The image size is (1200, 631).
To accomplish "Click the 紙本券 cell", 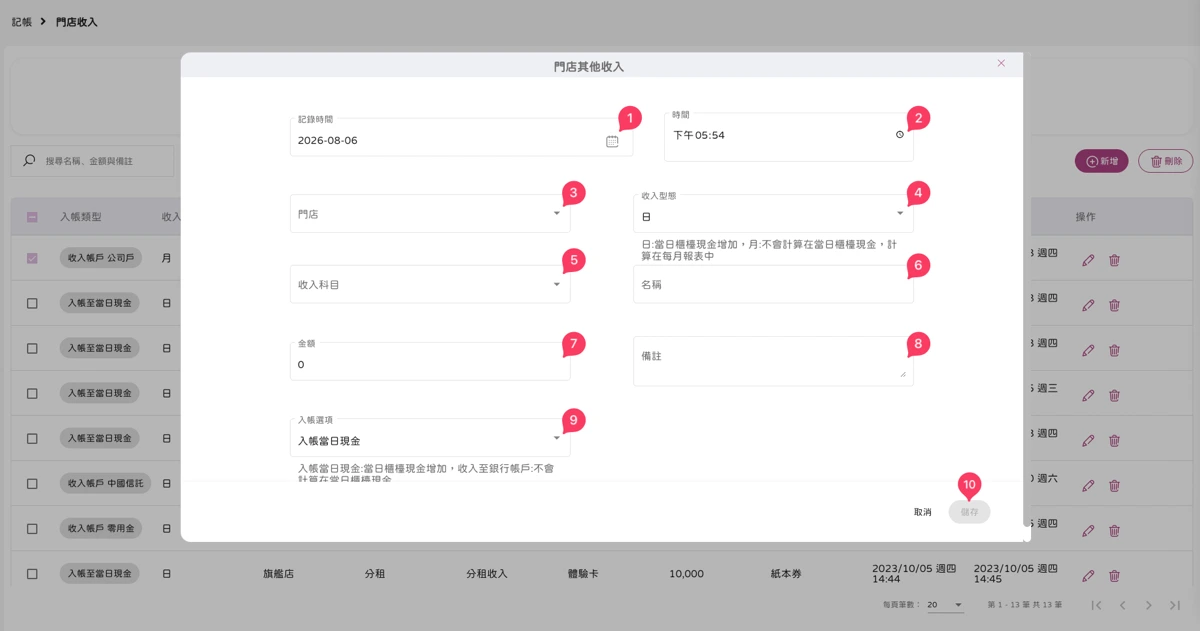I will coord(786,574).
